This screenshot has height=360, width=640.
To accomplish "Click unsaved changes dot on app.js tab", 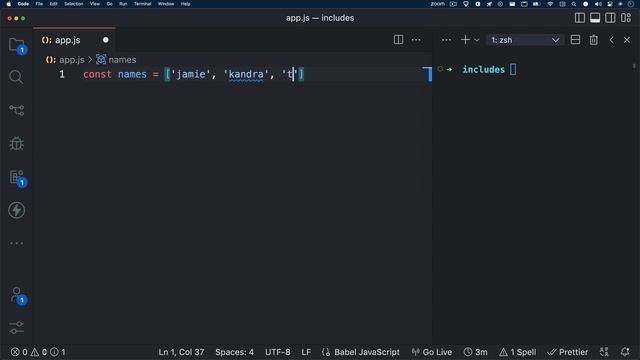I will (106, 40).
